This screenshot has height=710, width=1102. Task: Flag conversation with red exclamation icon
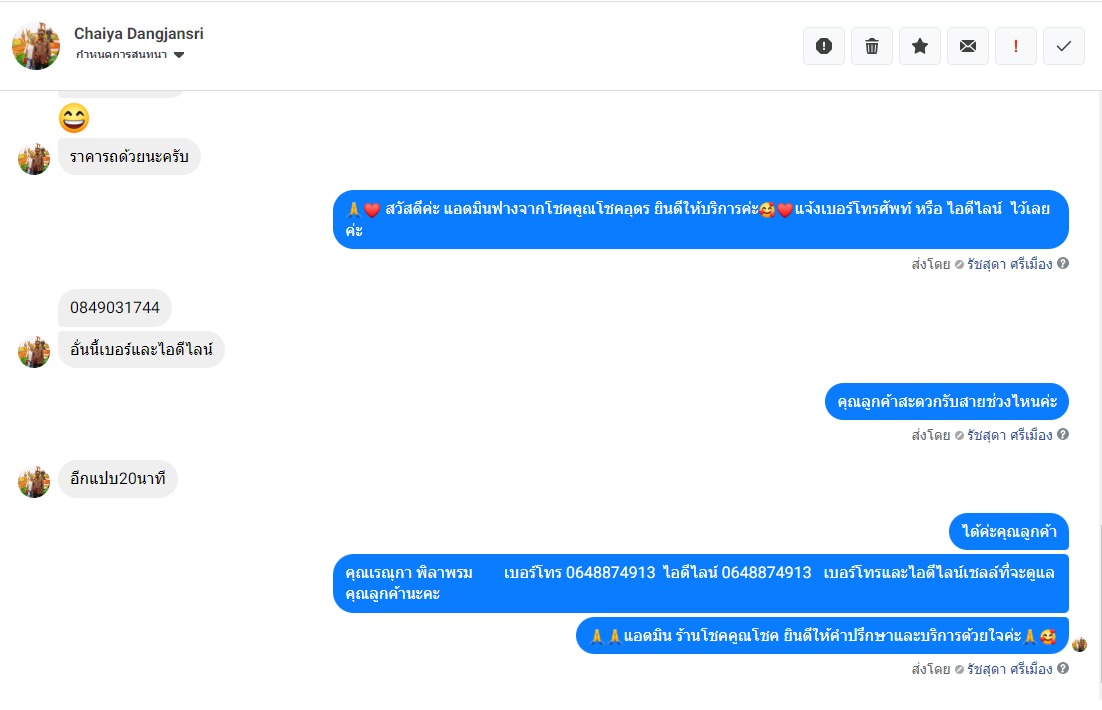(x=1016, y=46)
